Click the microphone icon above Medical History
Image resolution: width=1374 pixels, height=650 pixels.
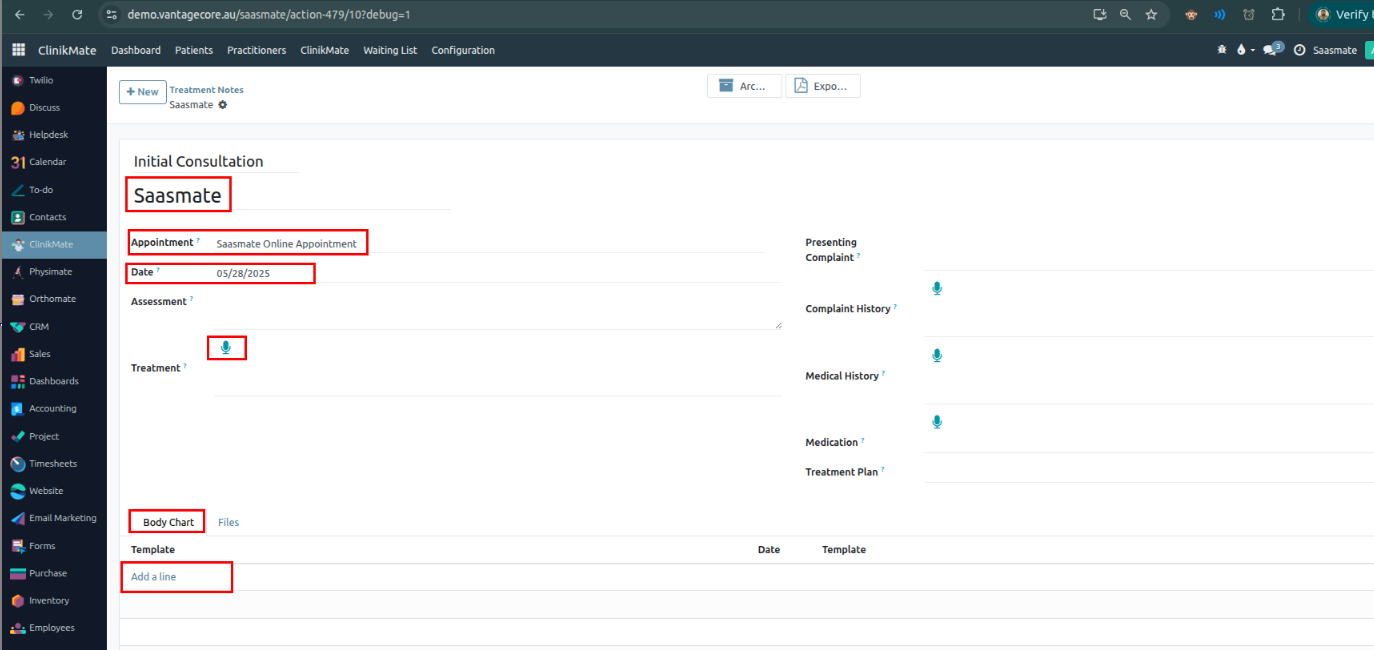[937, 355]
